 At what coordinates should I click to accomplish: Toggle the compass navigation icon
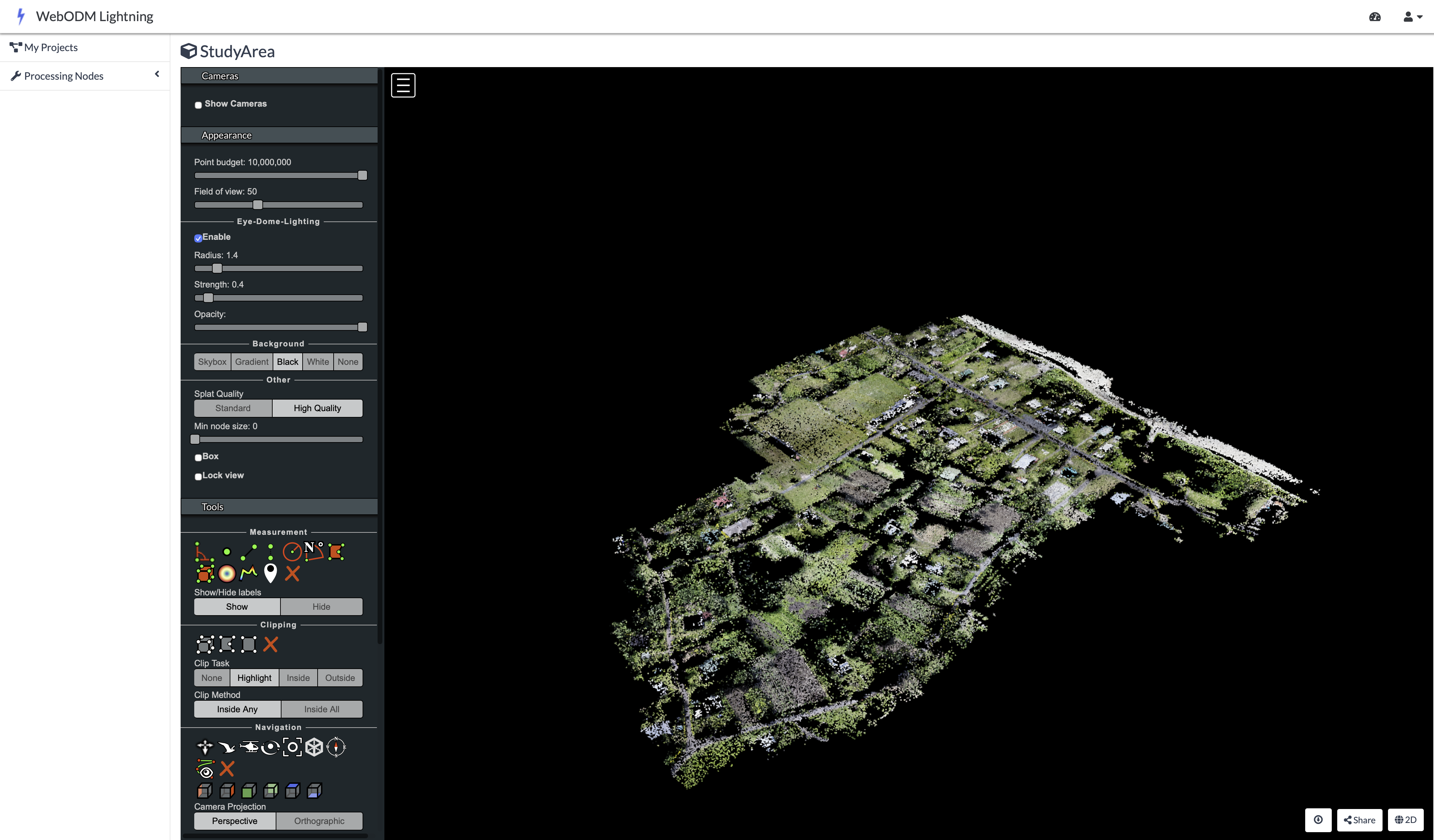[x=336, y=747]
